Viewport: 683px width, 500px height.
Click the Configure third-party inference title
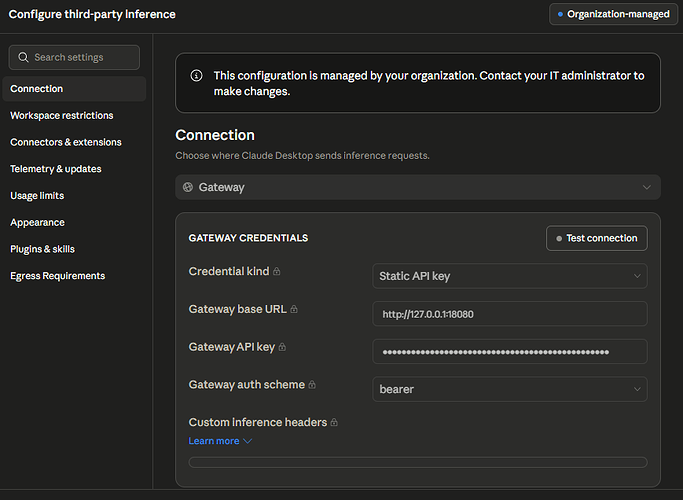(92, 14)
